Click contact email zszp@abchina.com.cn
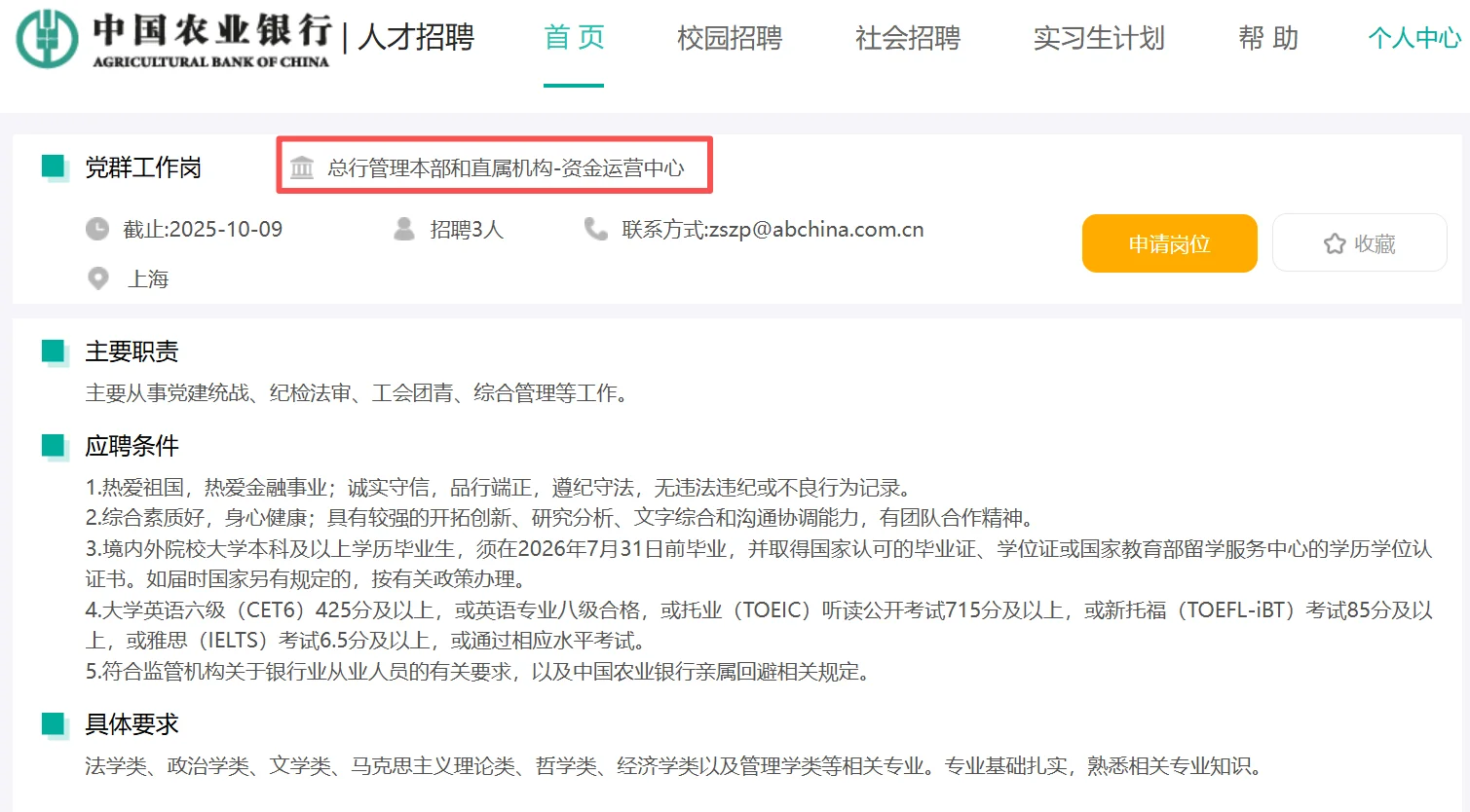The height and width of the screenshot is (812, 1470). [816, 230]
